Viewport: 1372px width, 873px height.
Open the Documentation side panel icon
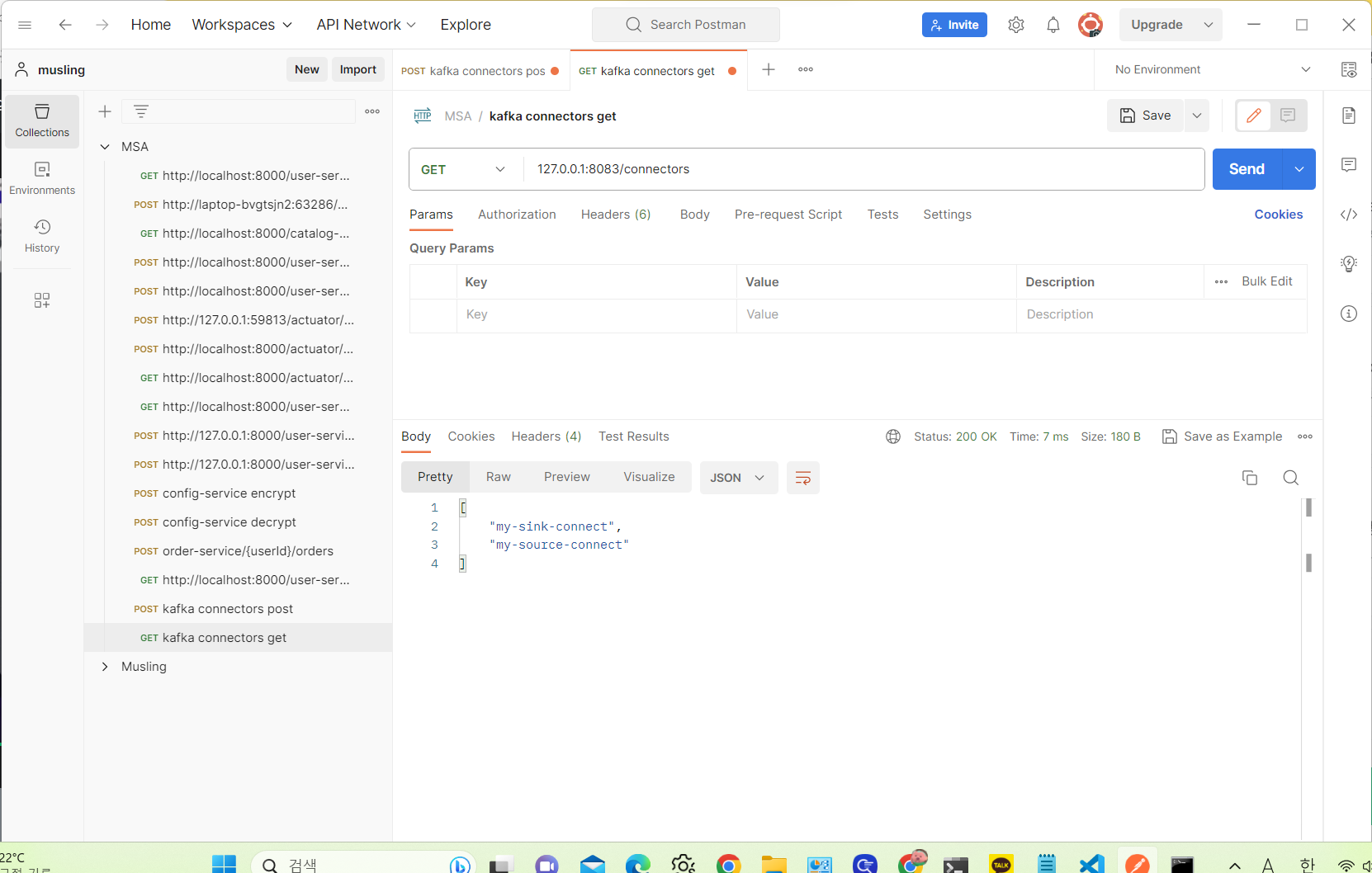click(1349, 116)
